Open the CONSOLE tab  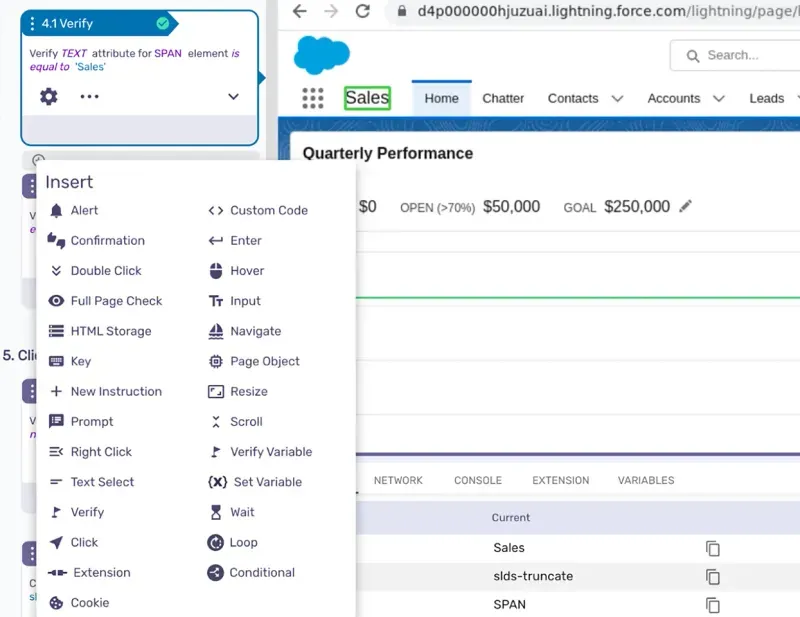pos(477,480)
